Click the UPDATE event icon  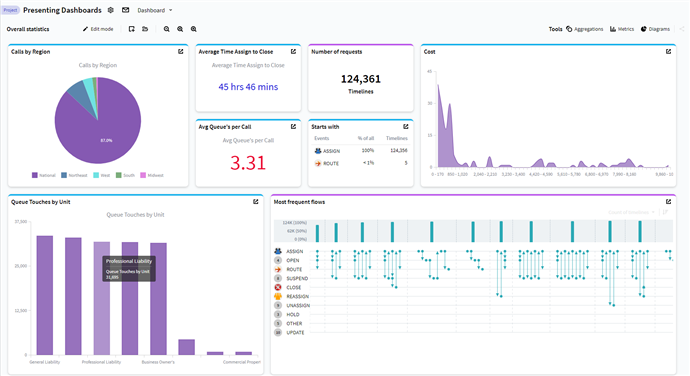click(x=278, y=332)
